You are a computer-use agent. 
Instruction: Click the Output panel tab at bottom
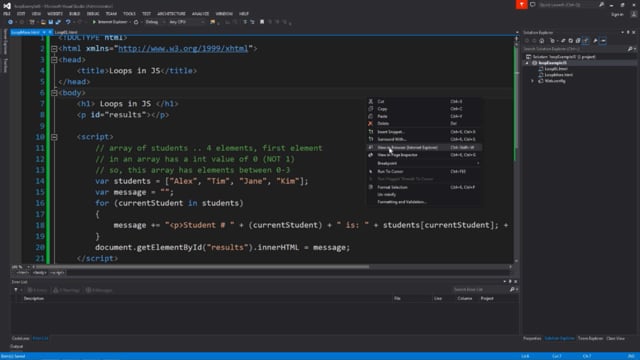pos(17,347)
